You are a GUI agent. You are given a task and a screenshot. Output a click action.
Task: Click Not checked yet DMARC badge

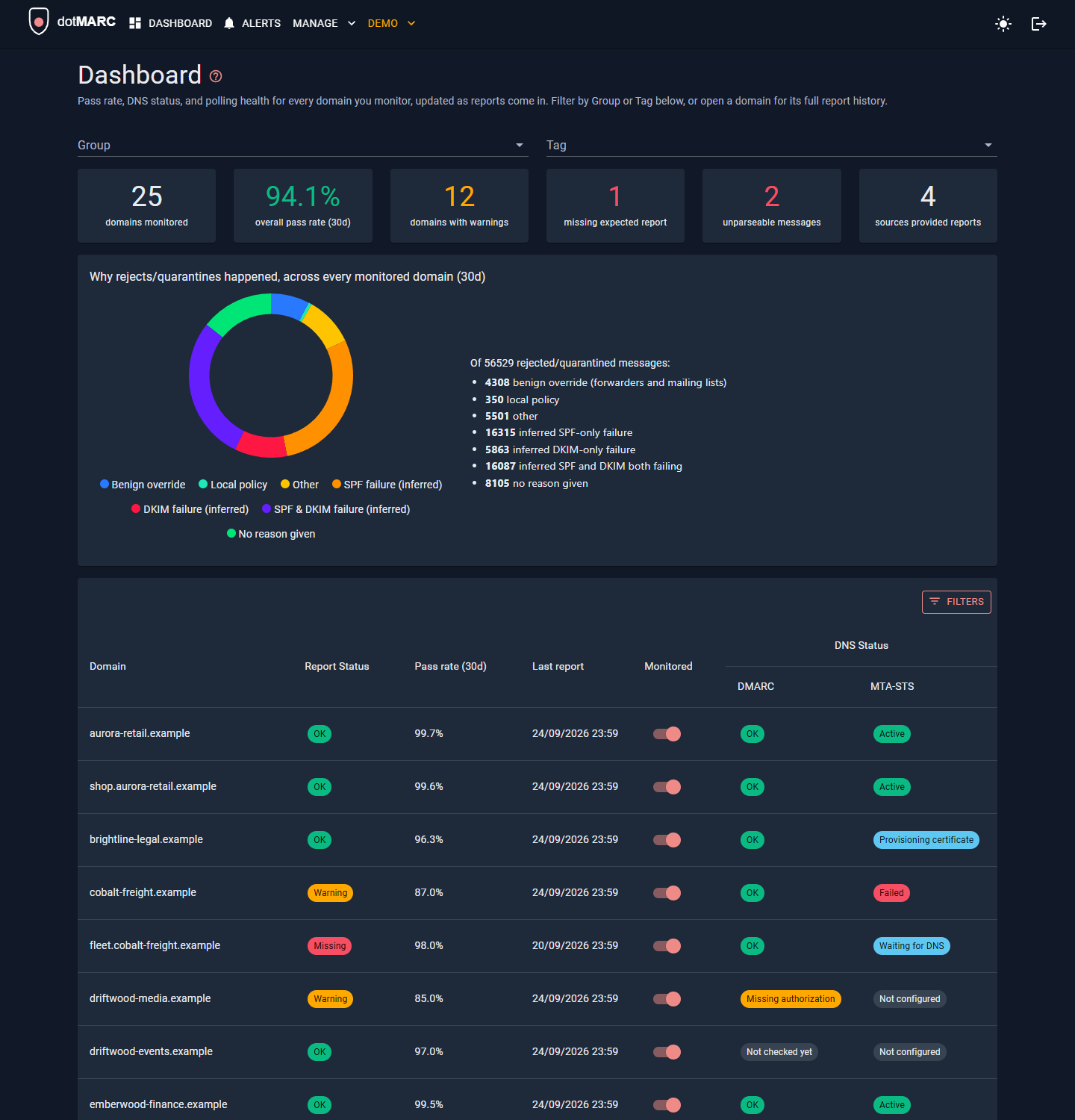[779, 1052]
